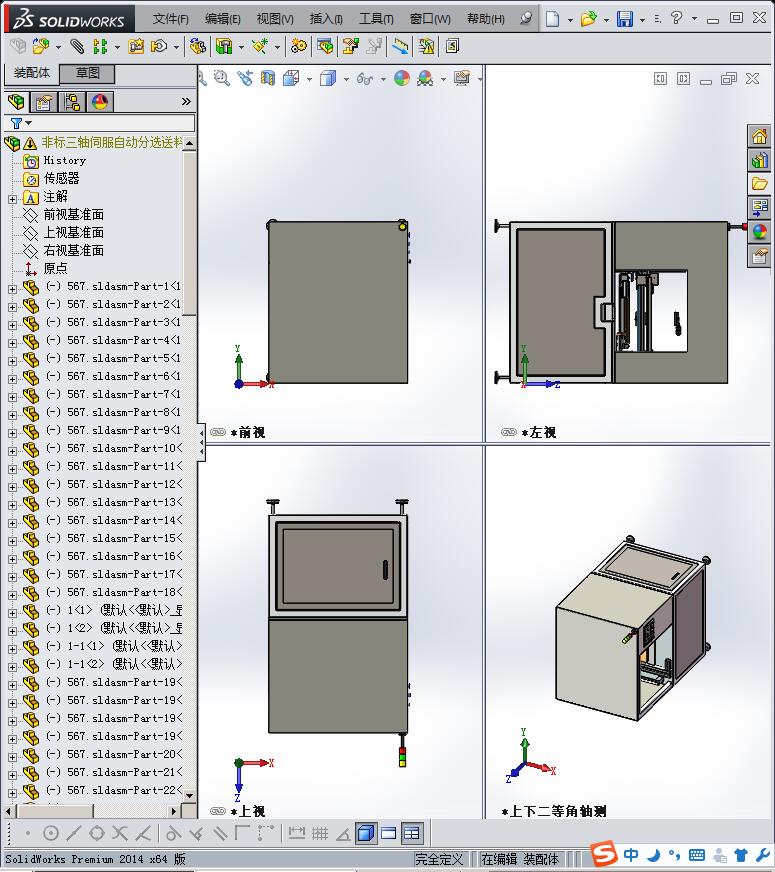Click the feature tree scroll right arrow
The width and height of the screenshot is (775, 872).
point(174,811)
